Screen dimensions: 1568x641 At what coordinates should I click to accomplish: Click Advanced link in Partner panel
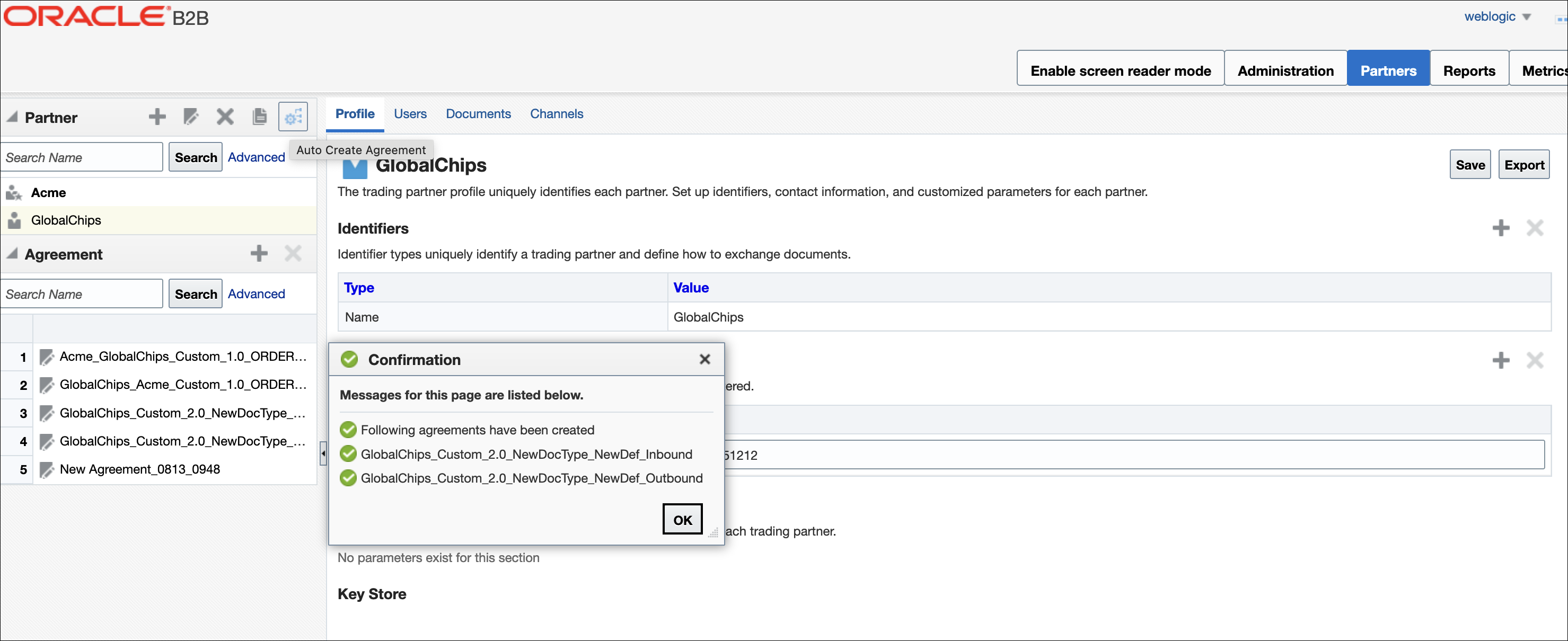256,157
